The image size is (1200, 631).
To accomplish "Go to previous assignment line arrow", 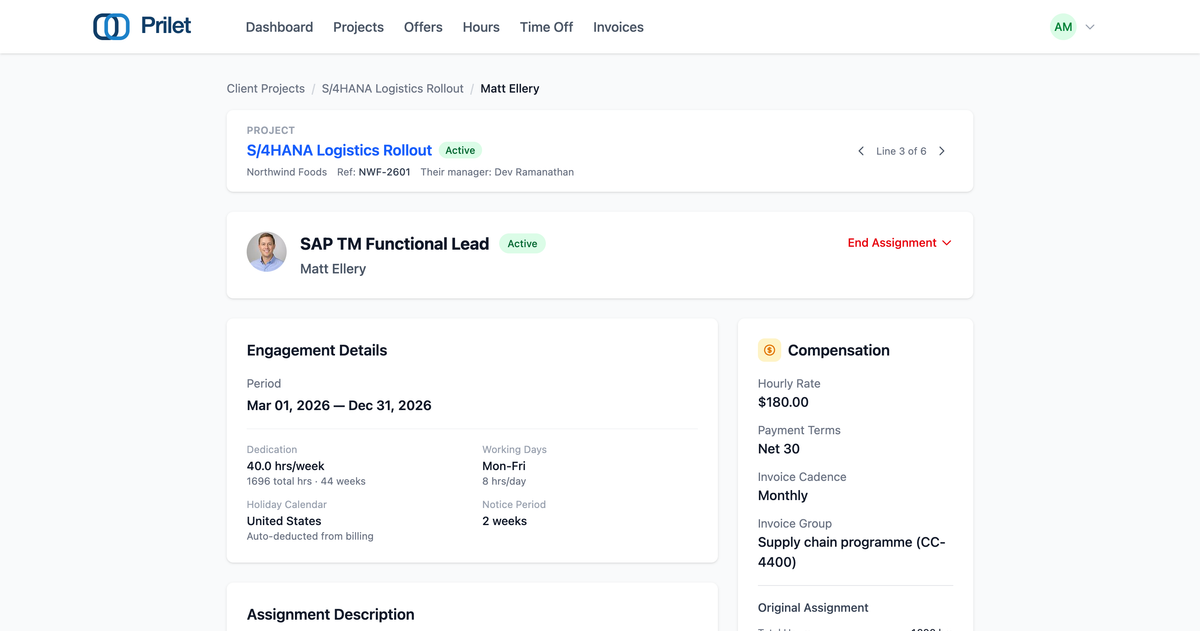I will click(x=861, y=151).
